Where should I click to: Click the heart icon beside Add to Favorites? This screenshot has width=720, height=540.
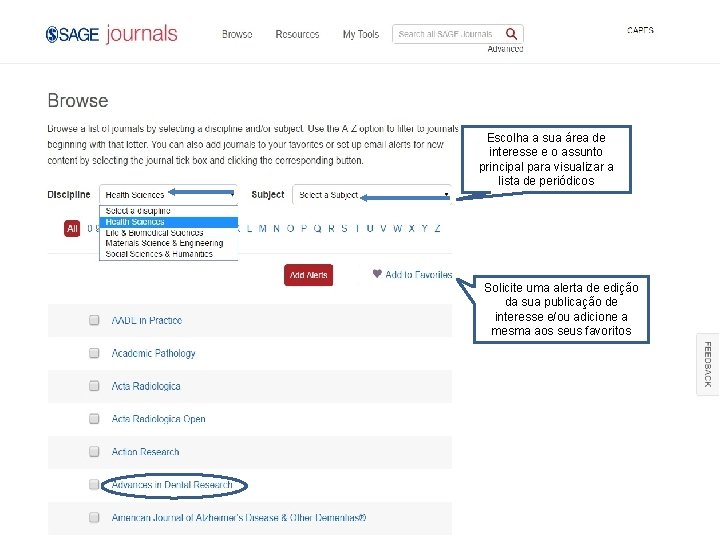[377, 274]
